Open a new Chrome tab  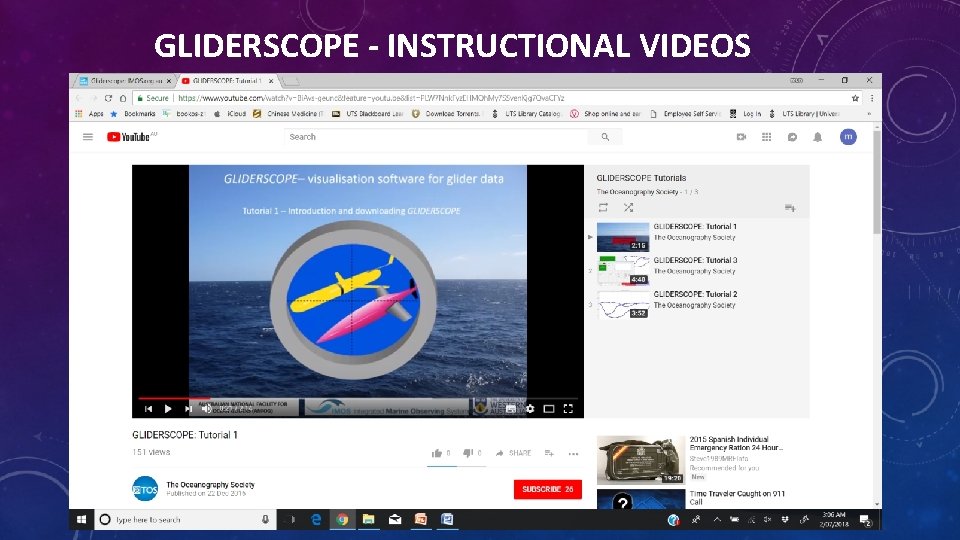[290, 81]
